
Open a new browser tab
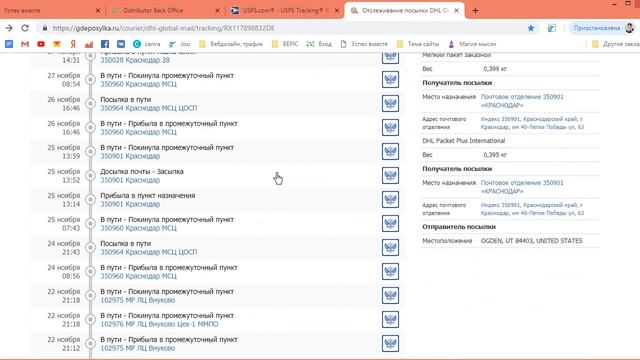click(475, 11)
